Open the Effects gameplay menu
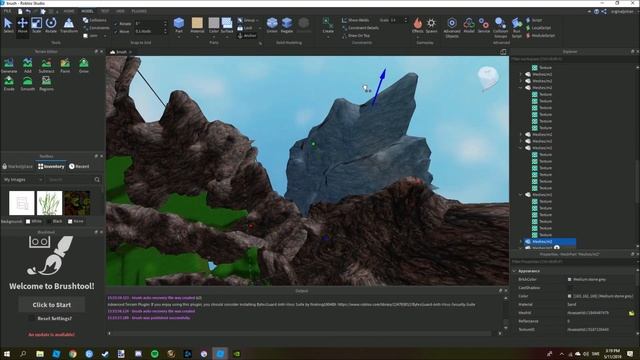The image size is (640, 360). click(x=418, y=25)
